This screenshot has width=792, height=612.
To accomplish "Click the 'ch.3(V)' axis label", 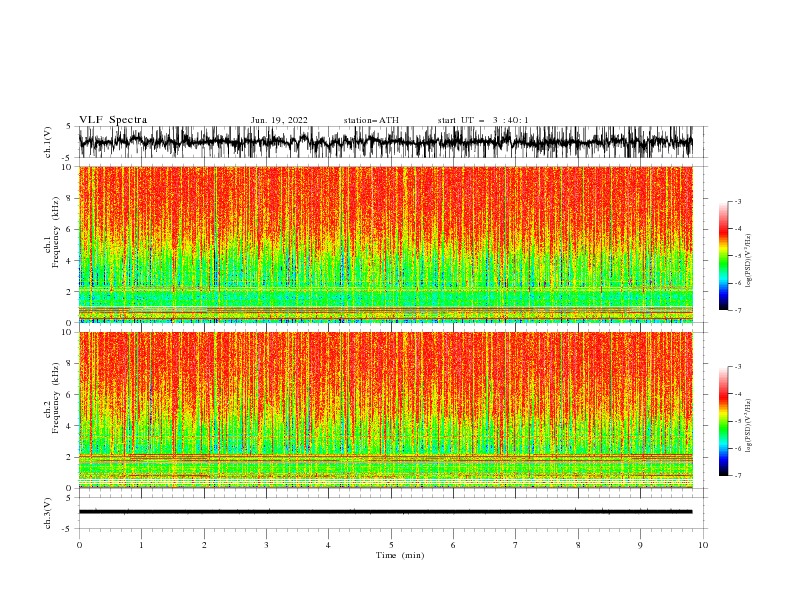I will coord(48,513).
